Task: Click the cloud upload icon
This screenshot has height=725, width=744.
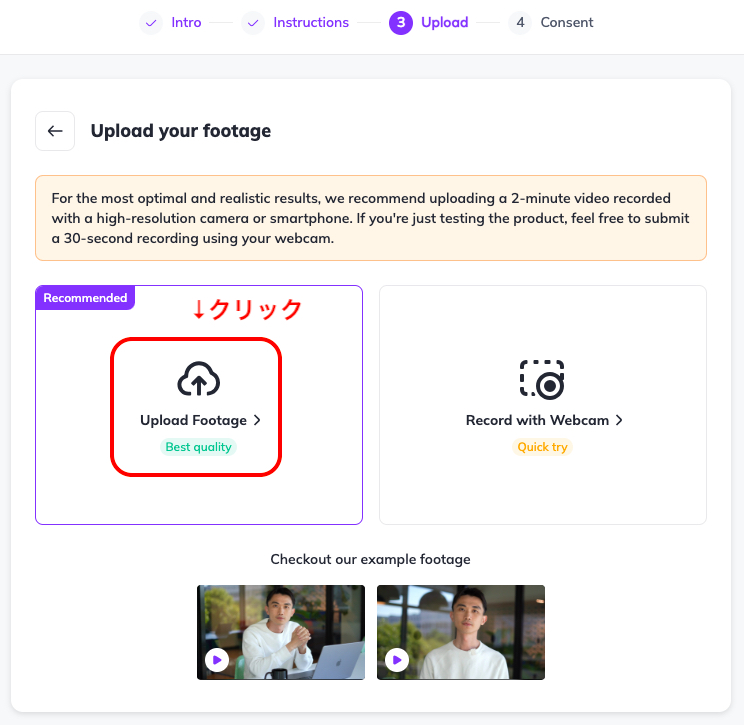Action: click(198, 380)
